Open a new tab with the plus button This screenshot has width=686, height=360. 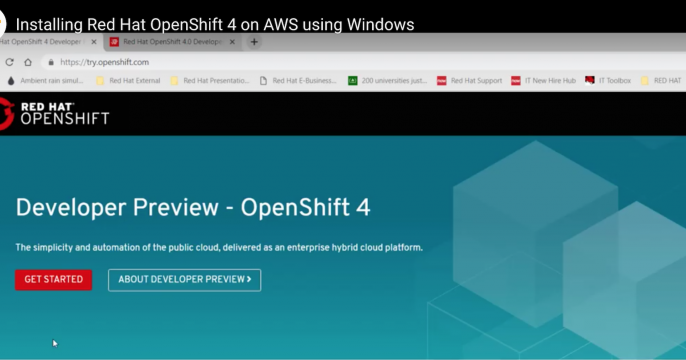tap(254, 42)
